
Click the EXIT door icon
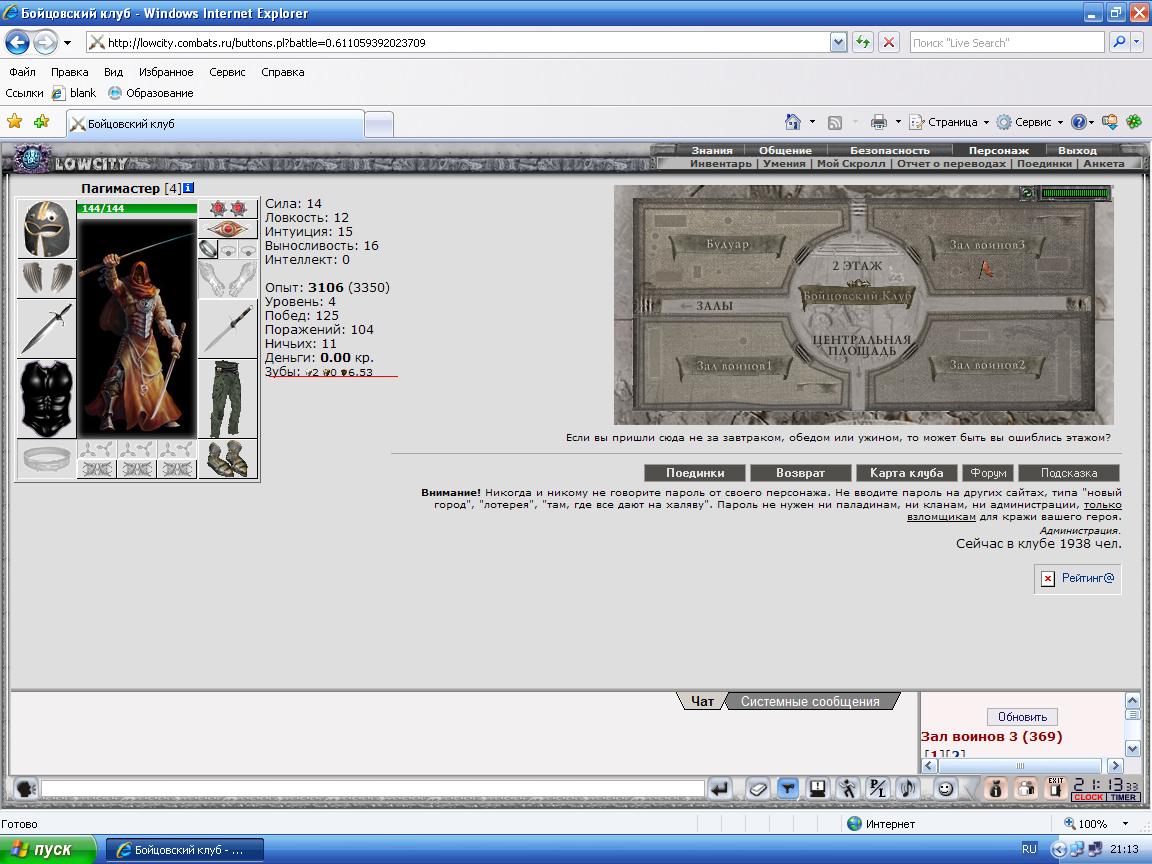tap(1056, 789)
